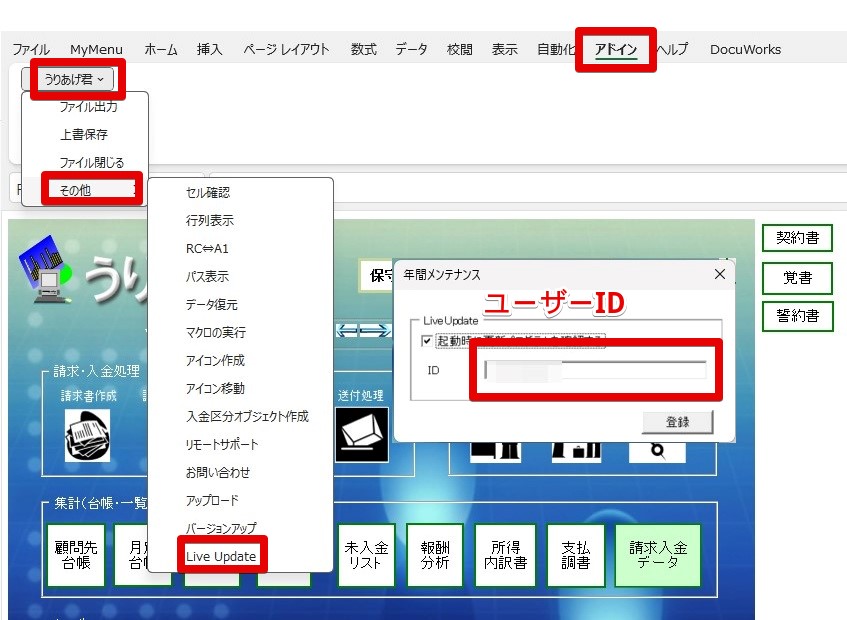This screenshot has height=620, width=847.
Task: Select マクロの実行 menu item
Action: (216, 332)
